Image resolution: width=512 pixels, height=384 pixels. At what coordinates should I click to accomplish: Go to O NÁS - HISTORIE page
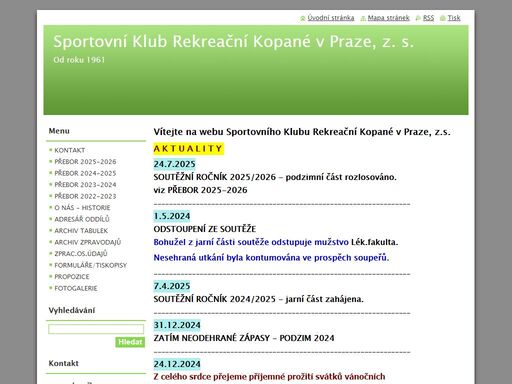pos(82,208)
